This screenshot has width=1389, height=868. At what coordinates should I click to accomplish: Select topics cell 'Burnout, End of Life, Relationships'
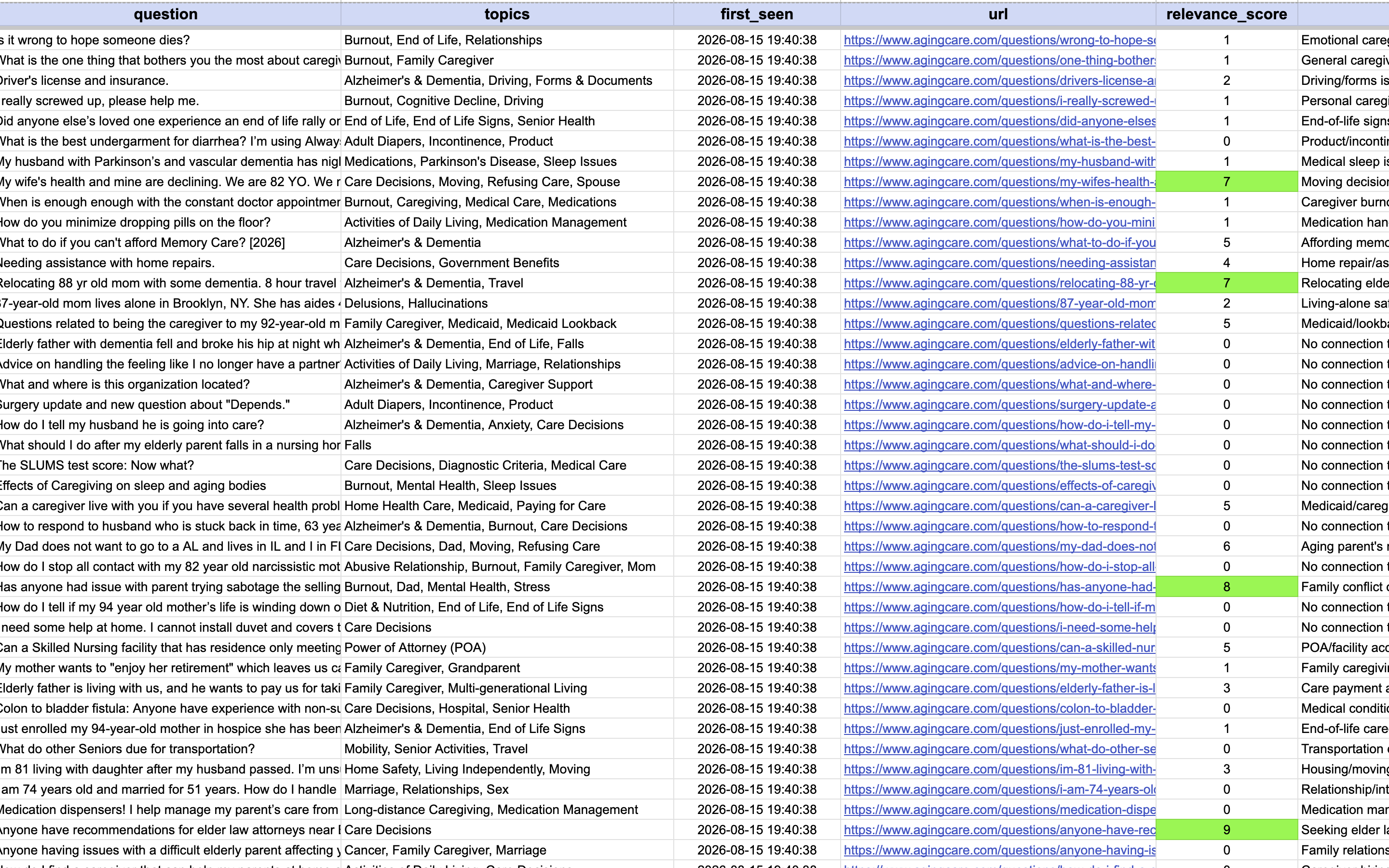pos(507,40)
